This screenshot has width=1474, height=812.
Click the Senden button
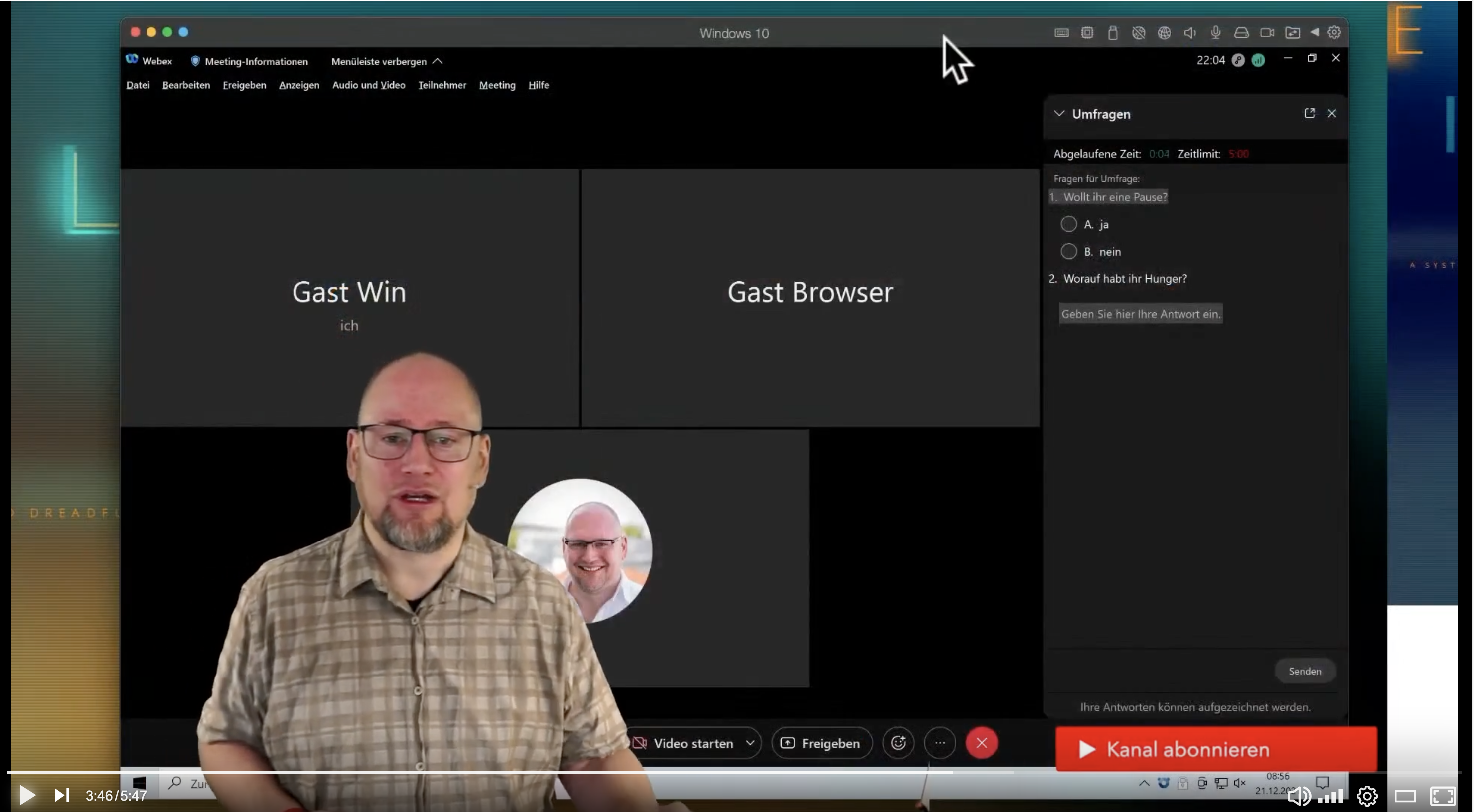[1305, 671]
